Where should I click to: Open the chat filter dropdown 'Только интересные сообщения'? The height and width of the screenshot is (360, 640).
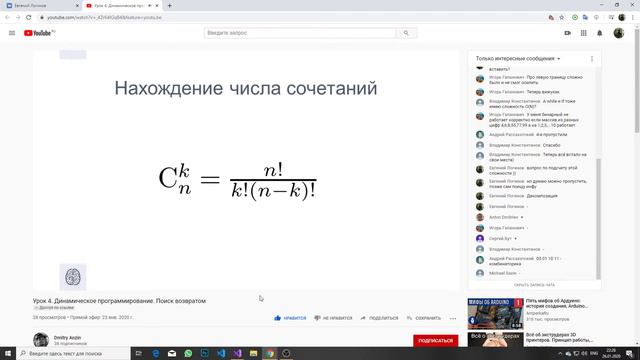tap(518, 59)
